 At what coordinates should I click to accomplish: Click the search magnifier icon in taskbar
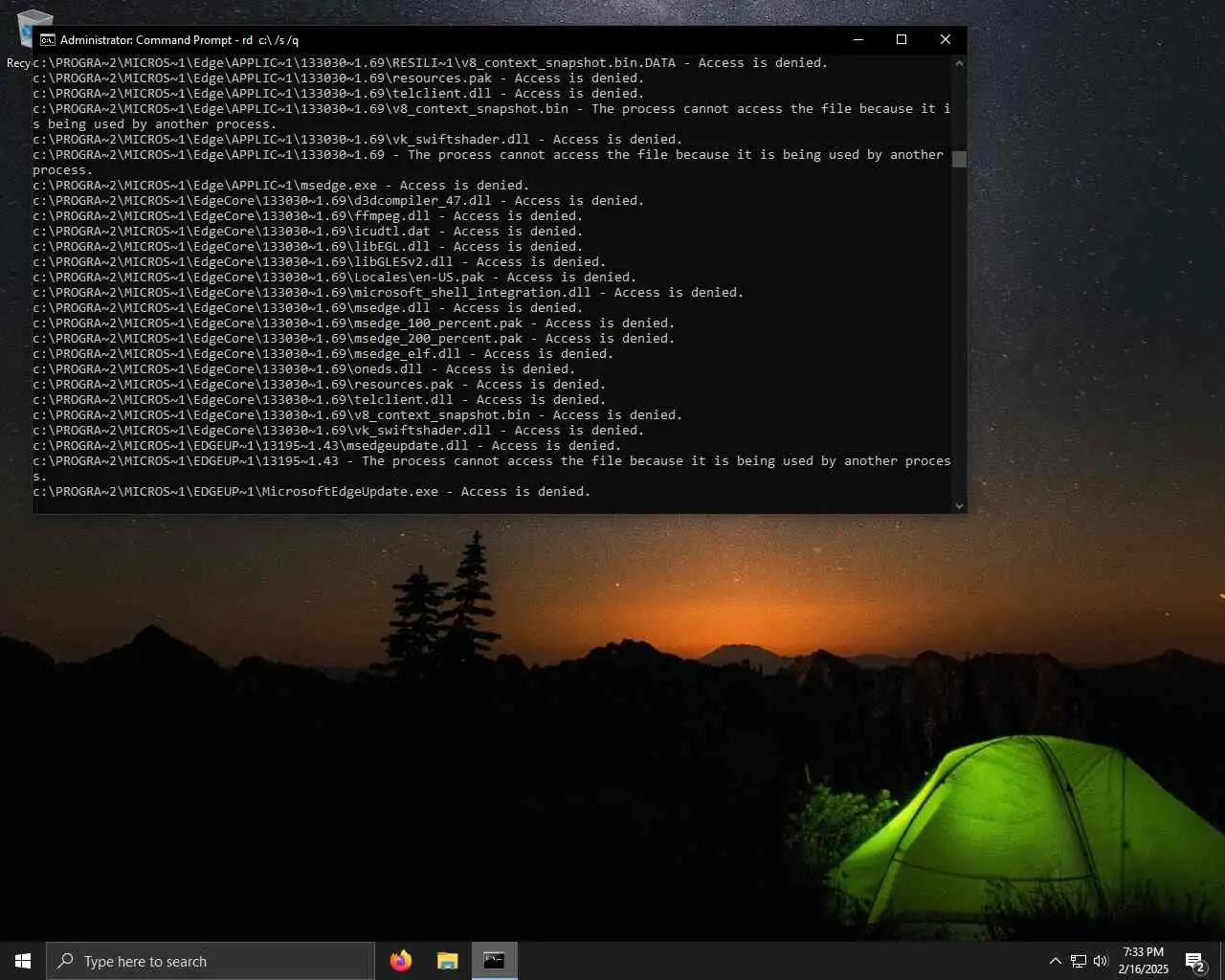pos(65,961)
